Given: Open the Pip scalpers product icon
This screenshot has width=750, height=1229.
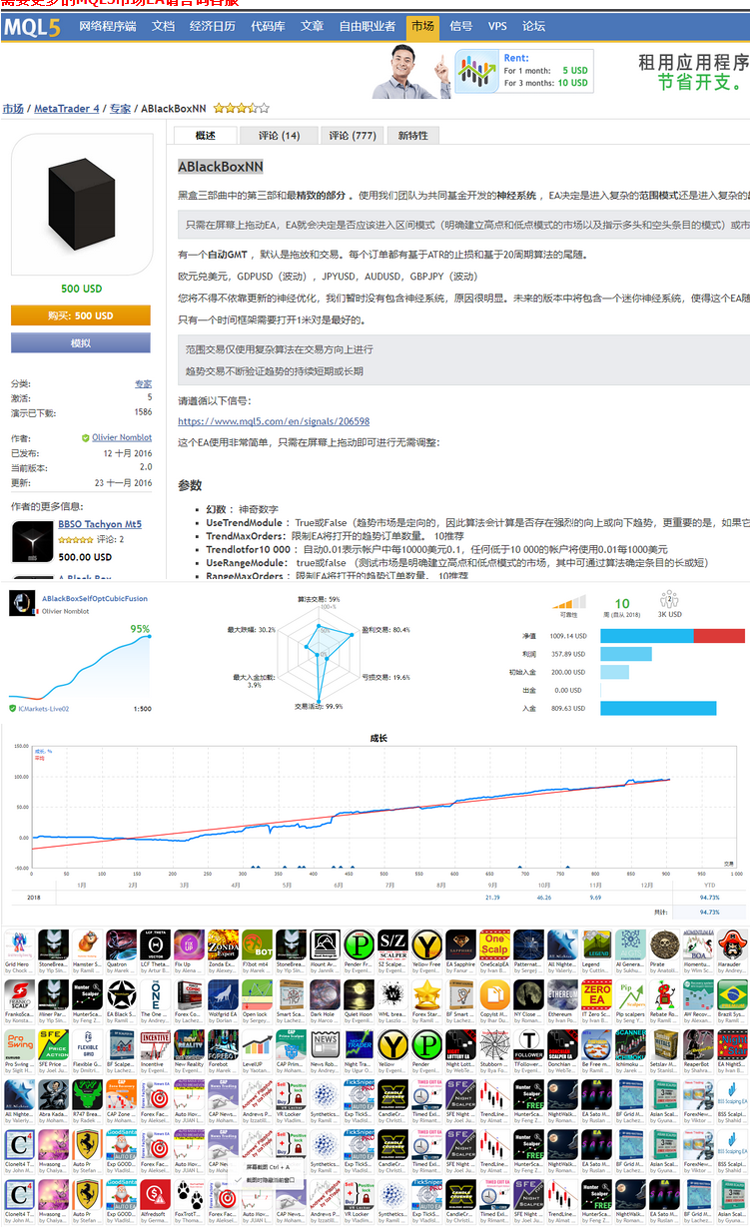Looking at the screenshot, I should pyautogui.click(x=632, y=994).
